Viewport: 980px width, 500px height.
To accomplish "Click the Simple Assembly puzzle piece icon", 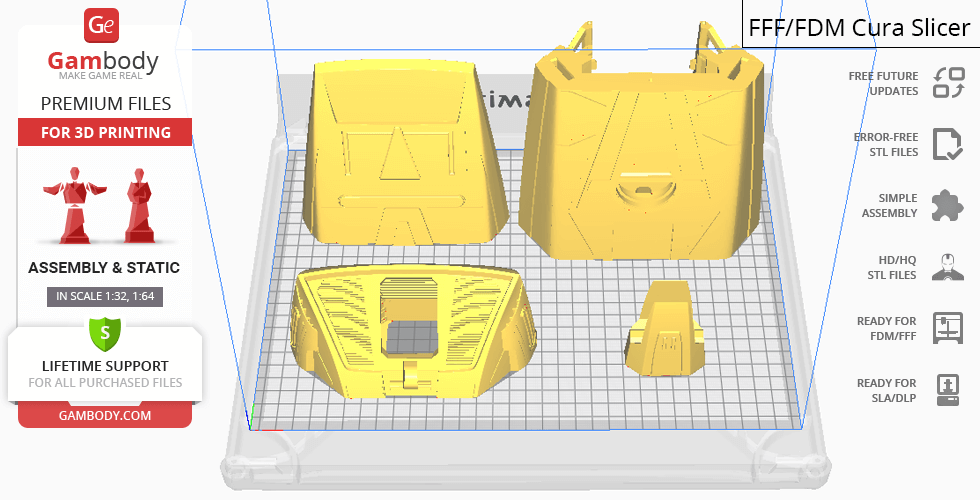I will click(x=947, y=206).
